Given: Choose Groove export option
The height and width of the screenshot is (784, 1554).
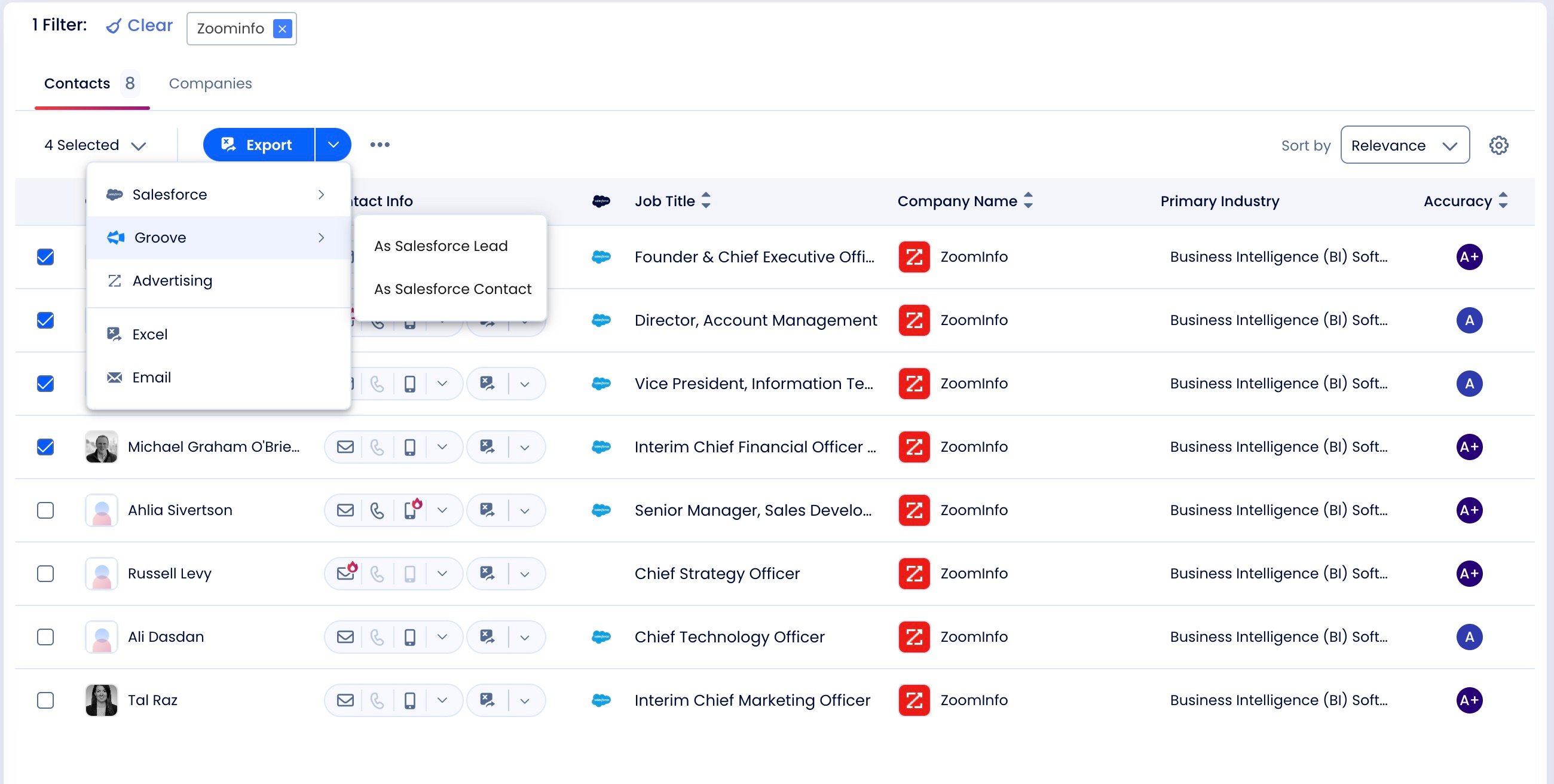Looking at the screenshot, I should pos(218,238).
